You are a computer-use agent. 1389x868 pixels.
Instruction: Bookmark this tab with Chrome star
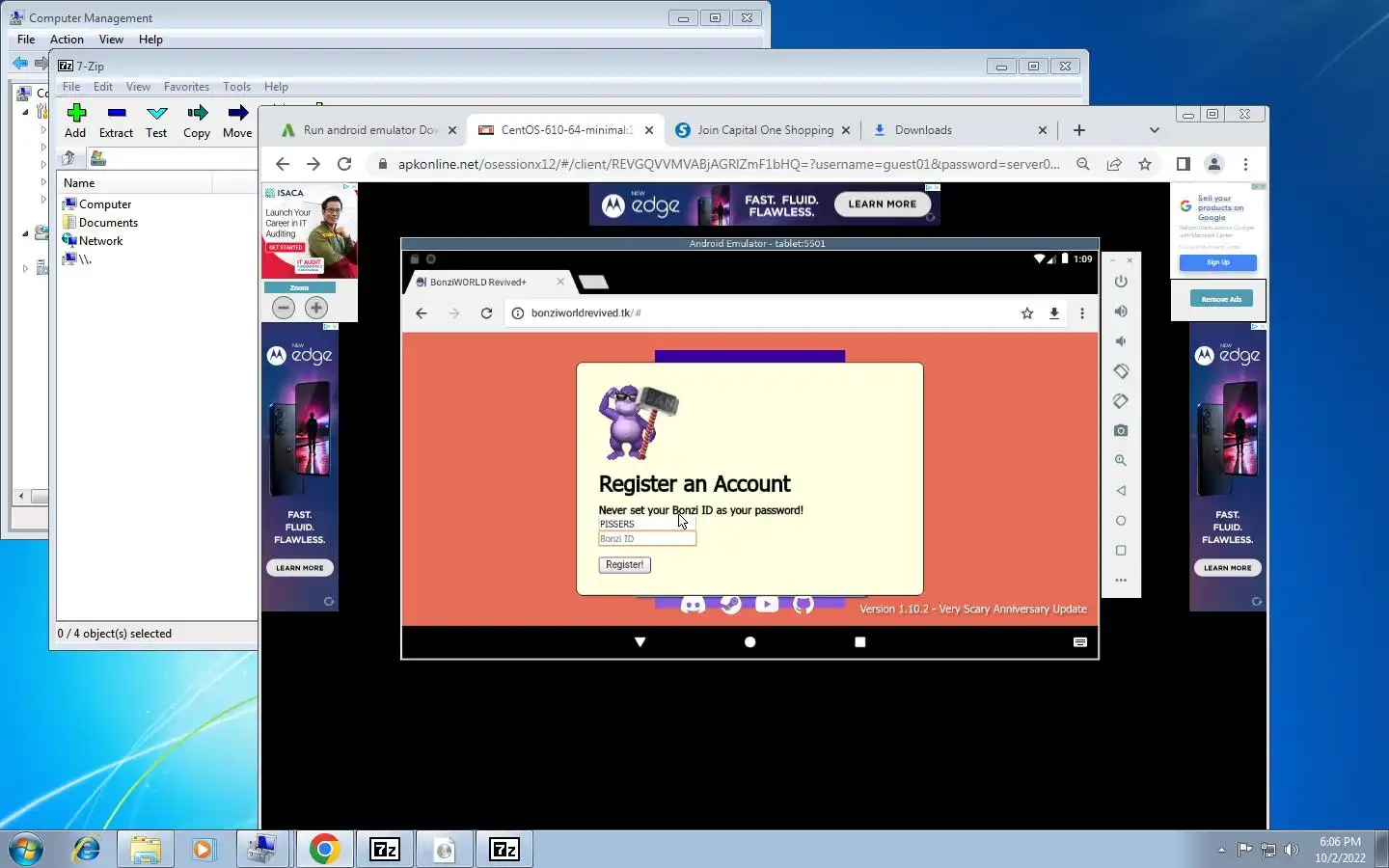point(1145,164)
